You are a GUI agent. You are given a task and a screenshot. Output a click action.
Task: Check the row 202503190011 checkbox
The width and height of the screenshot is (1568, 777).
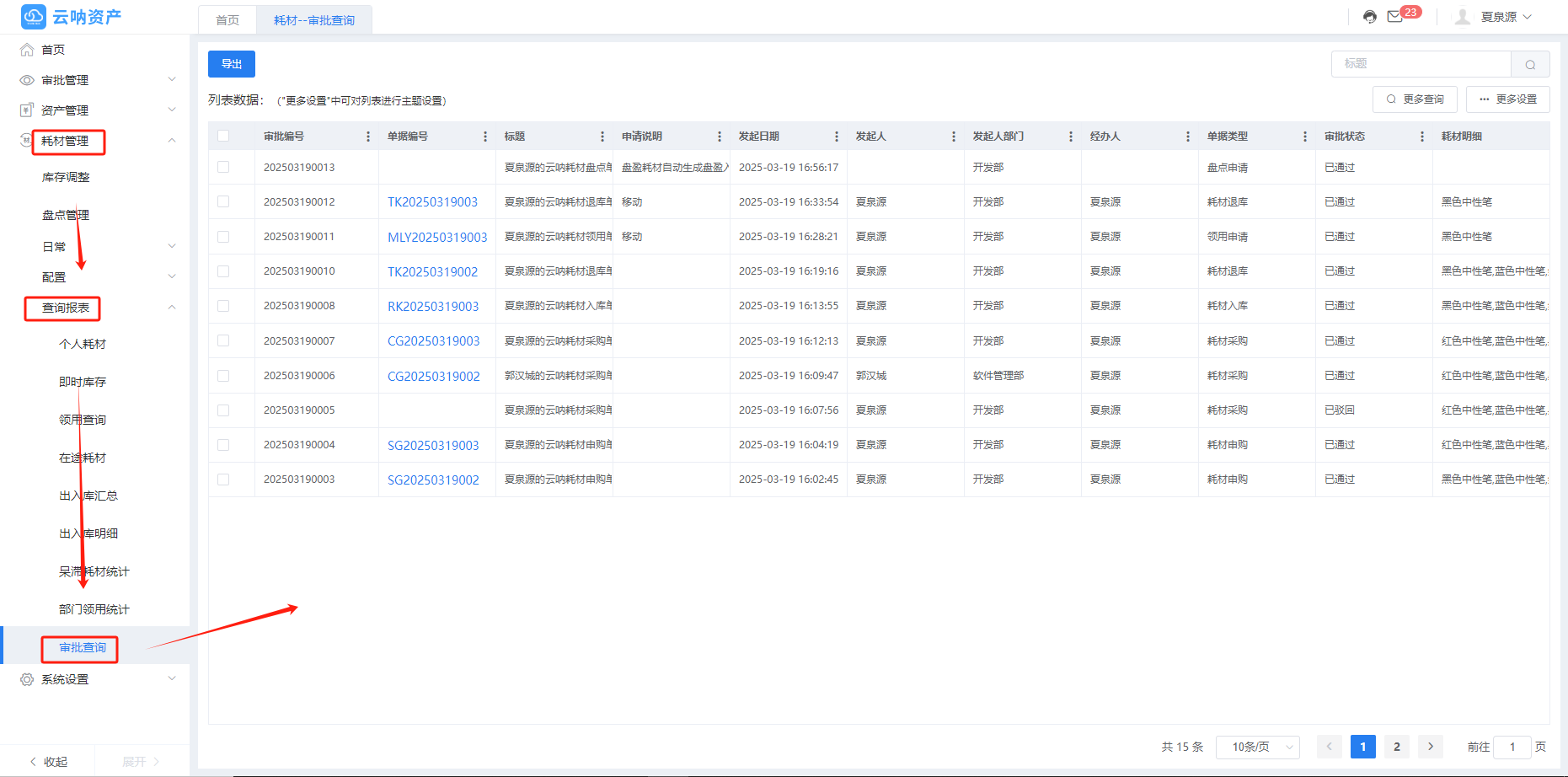[x=223, y=237]
